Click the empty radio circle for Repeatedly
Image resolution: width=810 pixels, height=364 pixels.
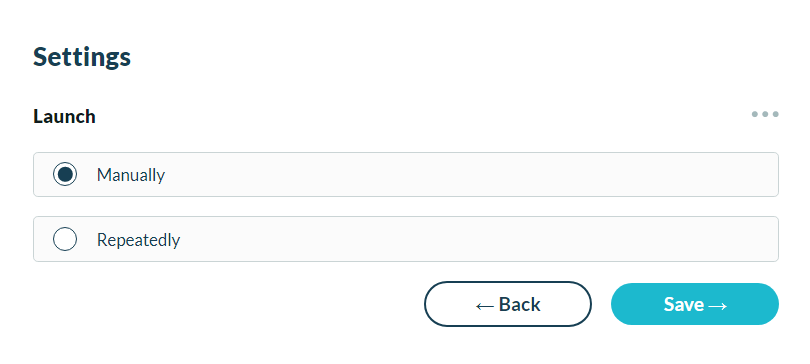(65, 239)
